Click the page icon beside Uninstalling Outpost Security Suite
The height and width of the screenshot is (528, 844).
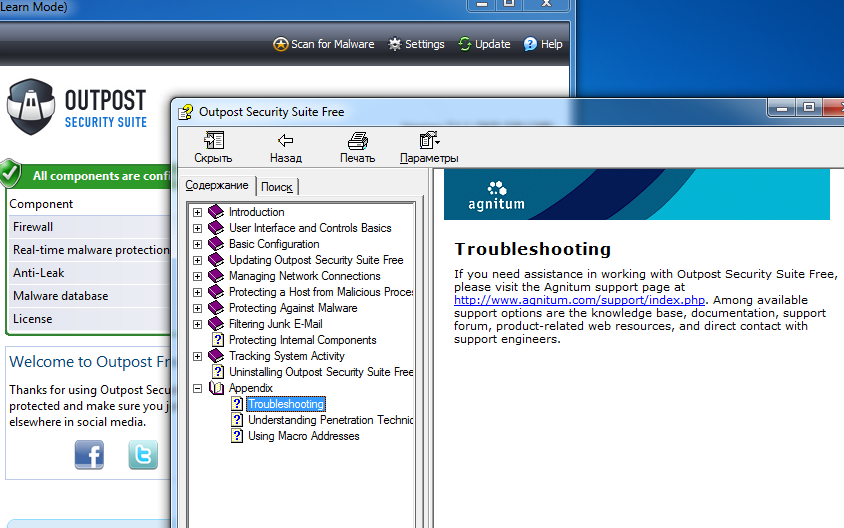coord(217,372)
